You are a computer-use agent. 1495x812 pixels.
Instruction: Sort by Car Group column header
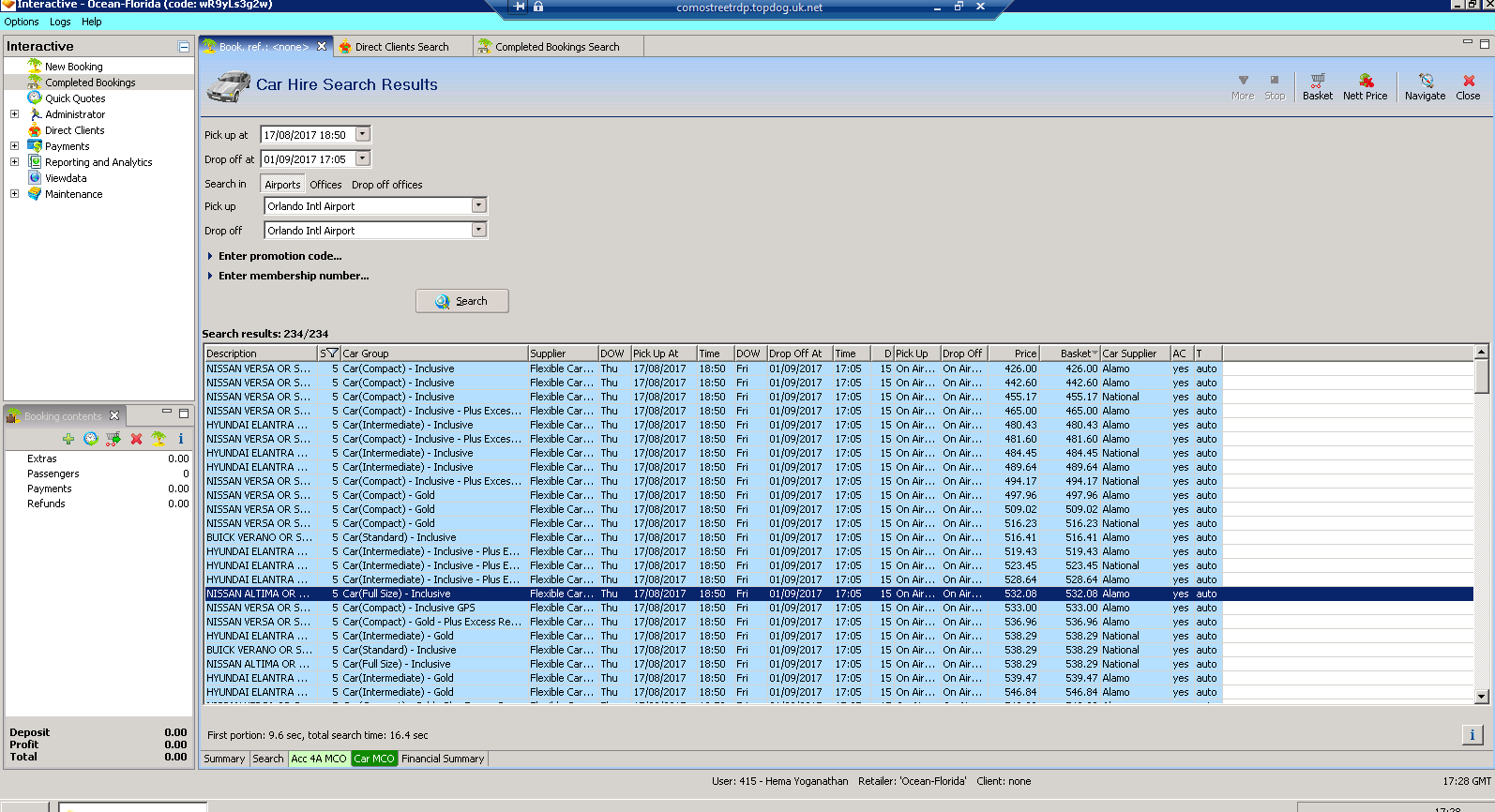433,353
